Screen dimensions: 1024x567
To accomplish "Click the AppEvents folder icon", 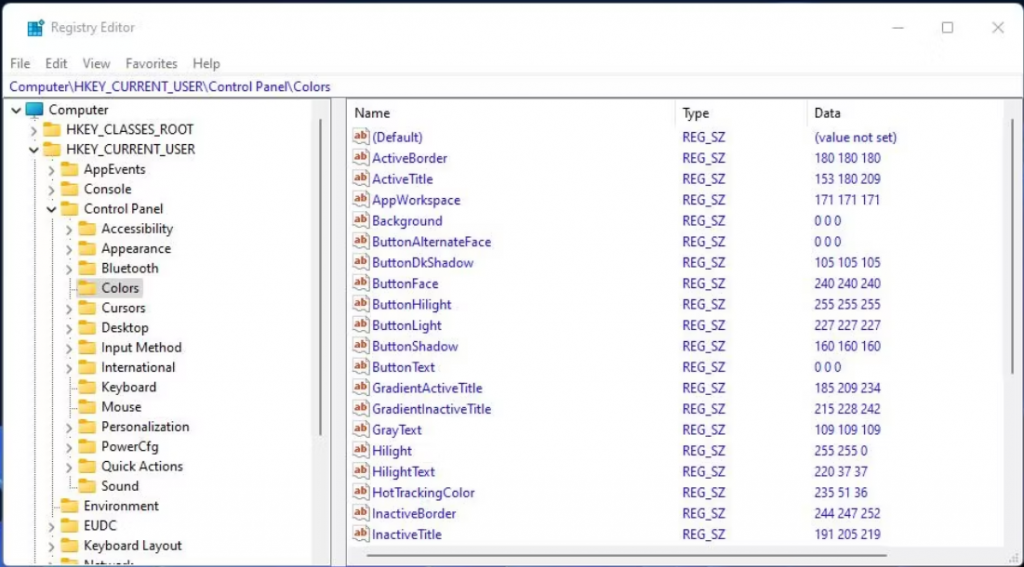I will tap(69, 169).
